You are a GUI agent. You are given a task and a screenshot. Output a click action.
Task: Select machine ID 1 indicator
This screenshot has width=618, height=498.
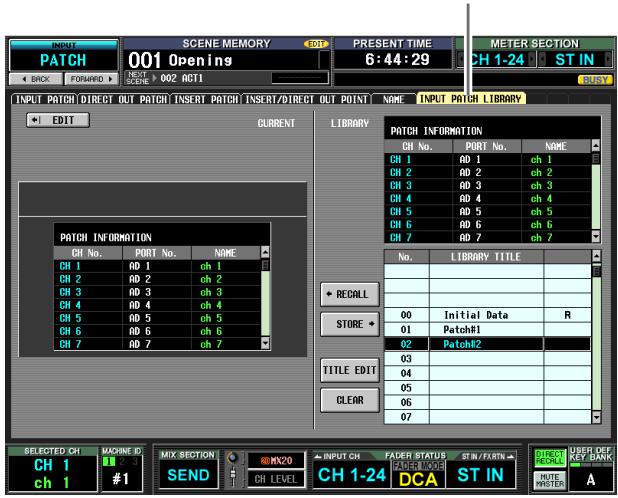(x=108, y=461)
